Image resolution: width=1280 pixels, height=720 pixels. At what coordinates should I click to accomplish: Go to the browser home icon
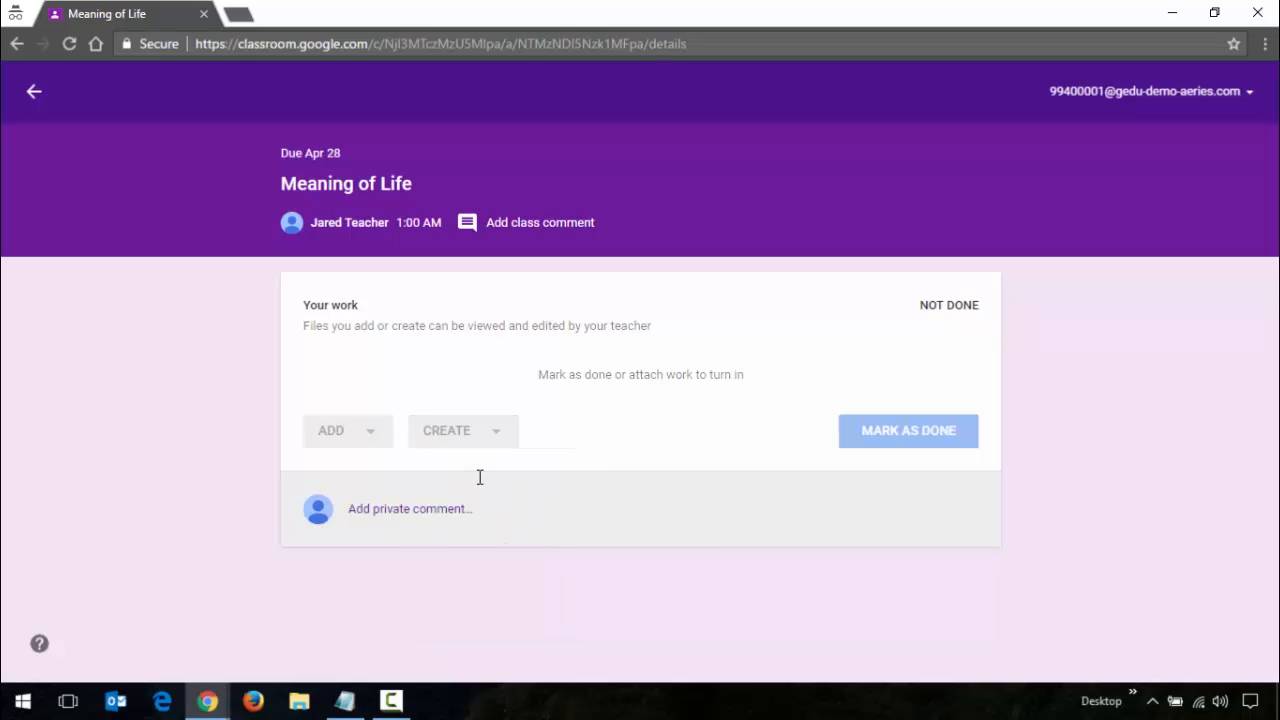[x=96, y=44]
